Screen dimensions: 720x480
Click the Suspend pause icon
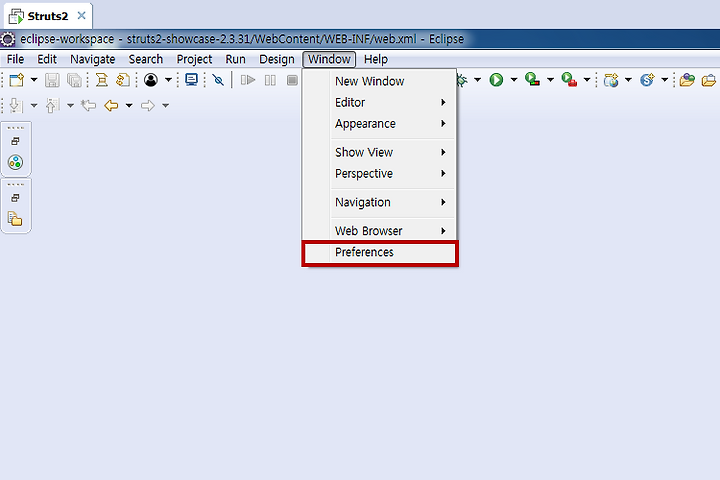pyautogui.click(x=270, y=80)
